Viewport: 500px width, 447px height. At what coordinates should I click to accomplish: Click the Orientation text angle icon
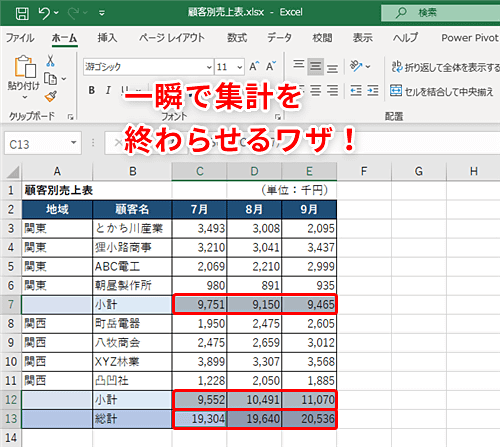pos(356,66)
